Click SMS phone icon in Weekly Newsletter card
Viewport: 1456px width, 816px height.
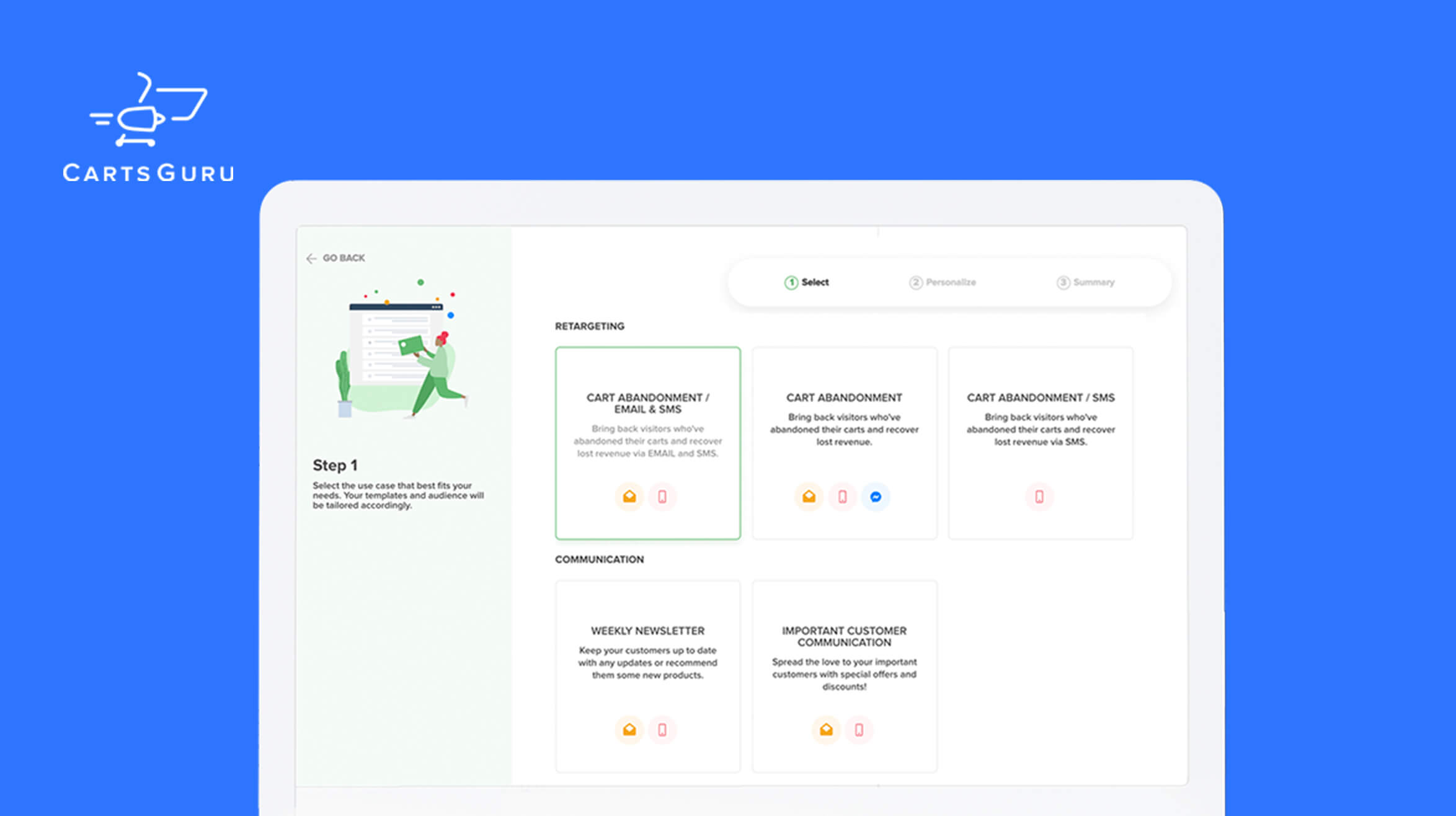662,730
